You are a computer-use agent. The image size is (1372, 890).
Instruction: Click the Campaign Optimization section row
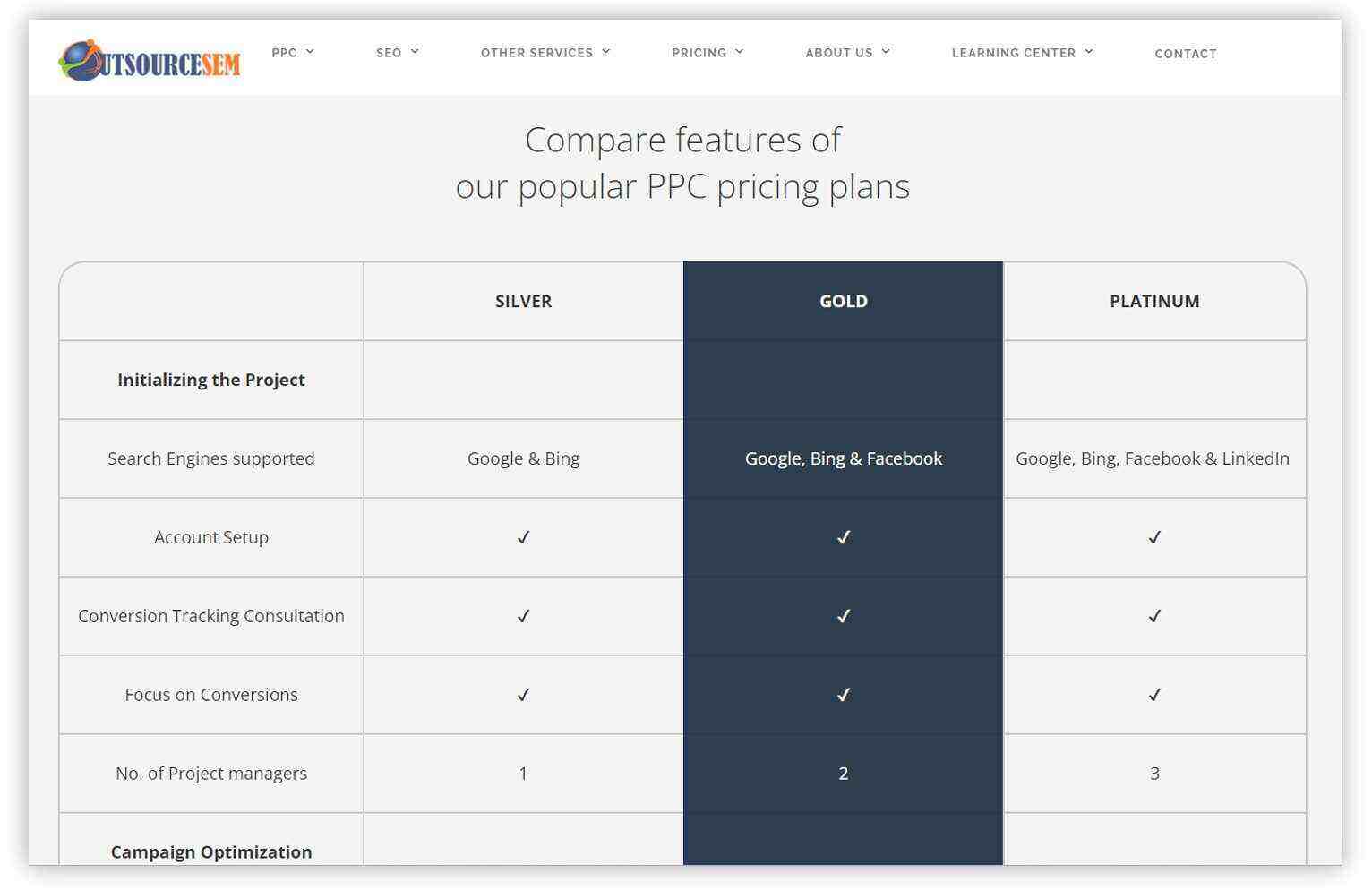click(682, 840)
